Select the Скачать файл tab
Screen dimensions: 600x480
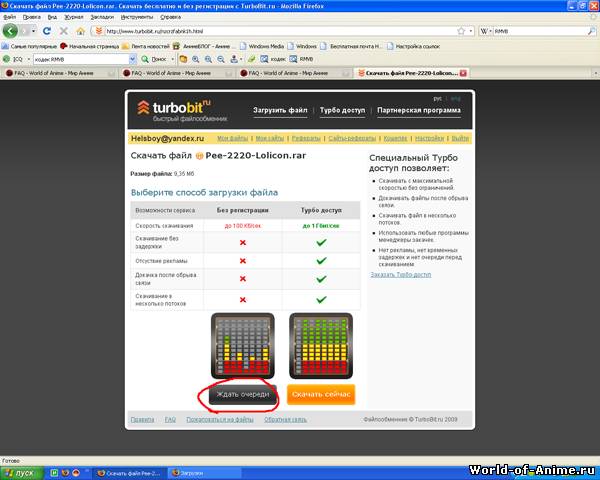point(412,73)
